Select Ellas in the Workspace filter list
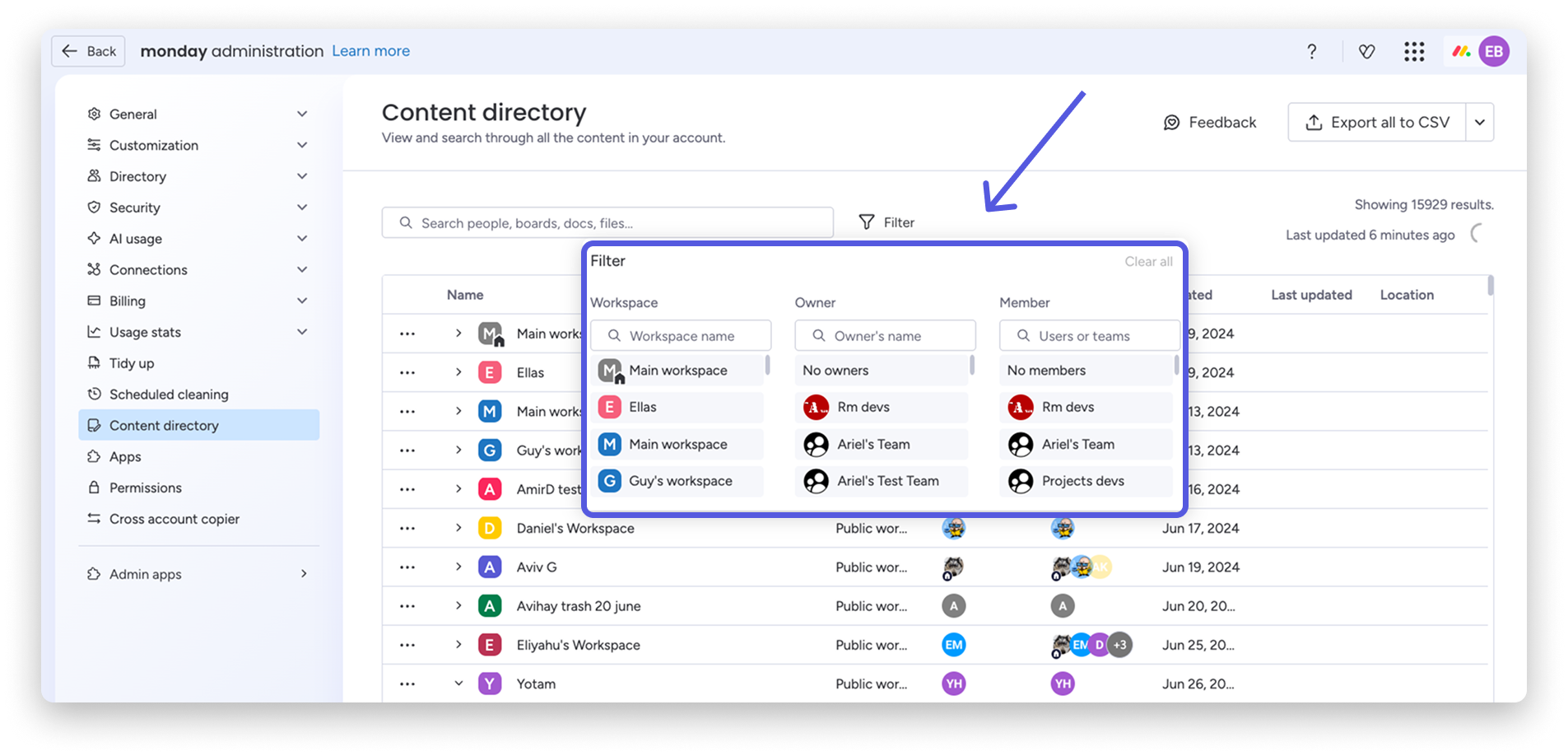1568x756 pixels. coord(677,407)
